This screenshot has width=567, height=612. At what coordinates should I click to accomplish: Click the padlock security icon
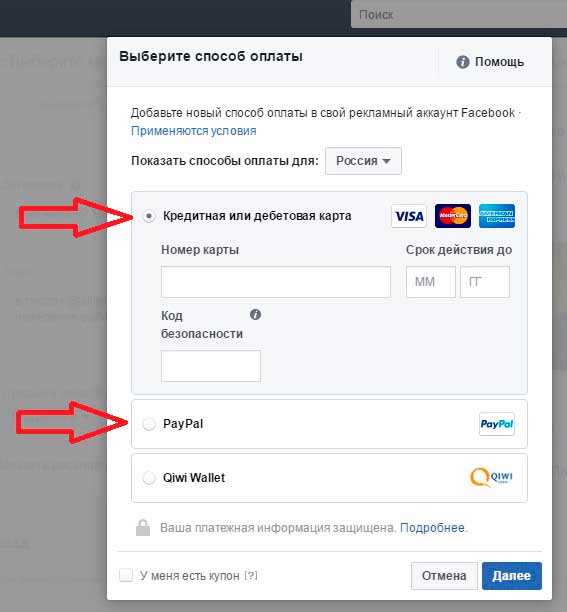(x=143, y=528)
